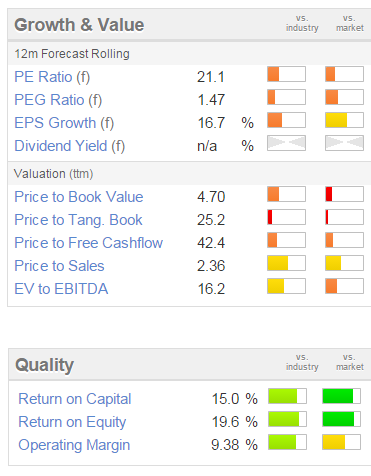Click Return on Capital vs. market green bar

click(341, 396)
